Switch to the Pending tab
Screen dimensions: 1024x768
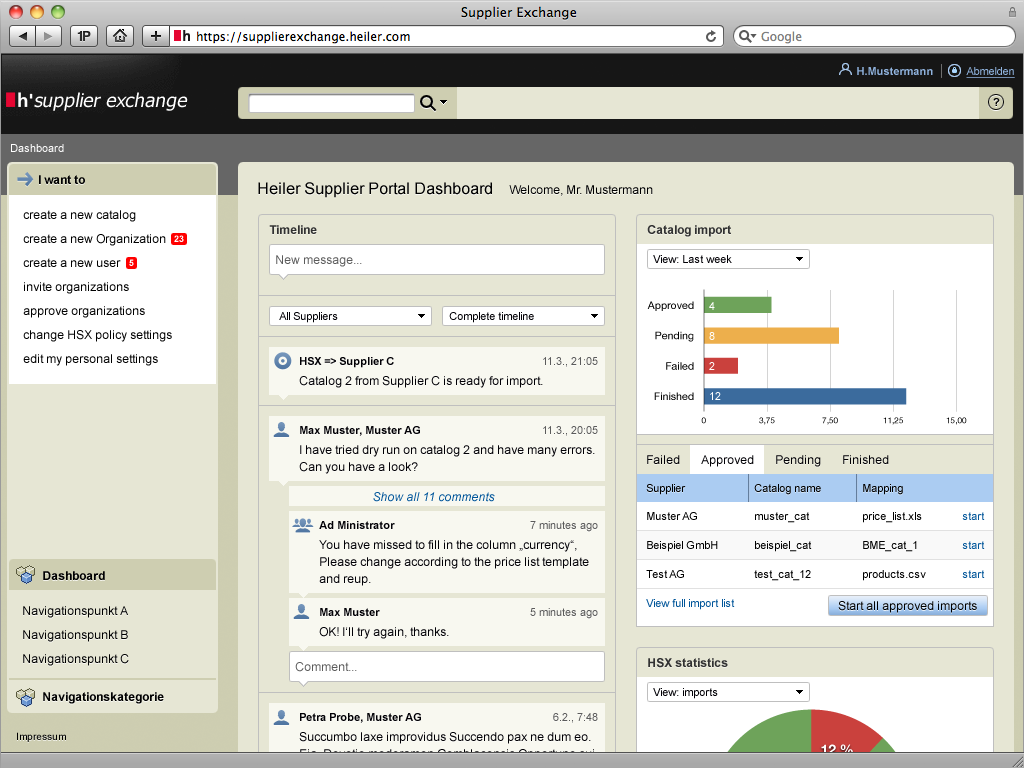pyautogui.click(x=797, y=460)
